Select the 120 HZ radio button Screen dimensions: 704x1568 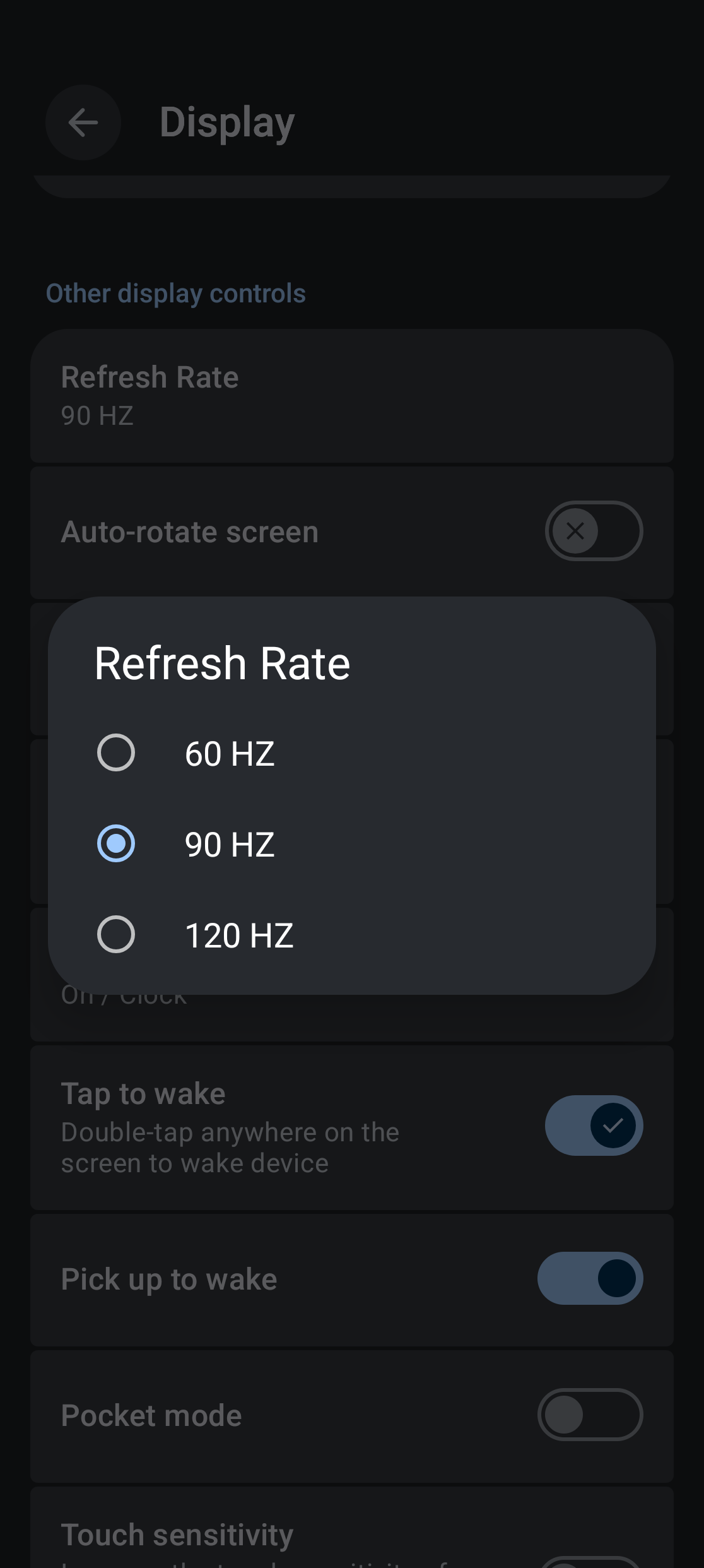tap(116, 934)
